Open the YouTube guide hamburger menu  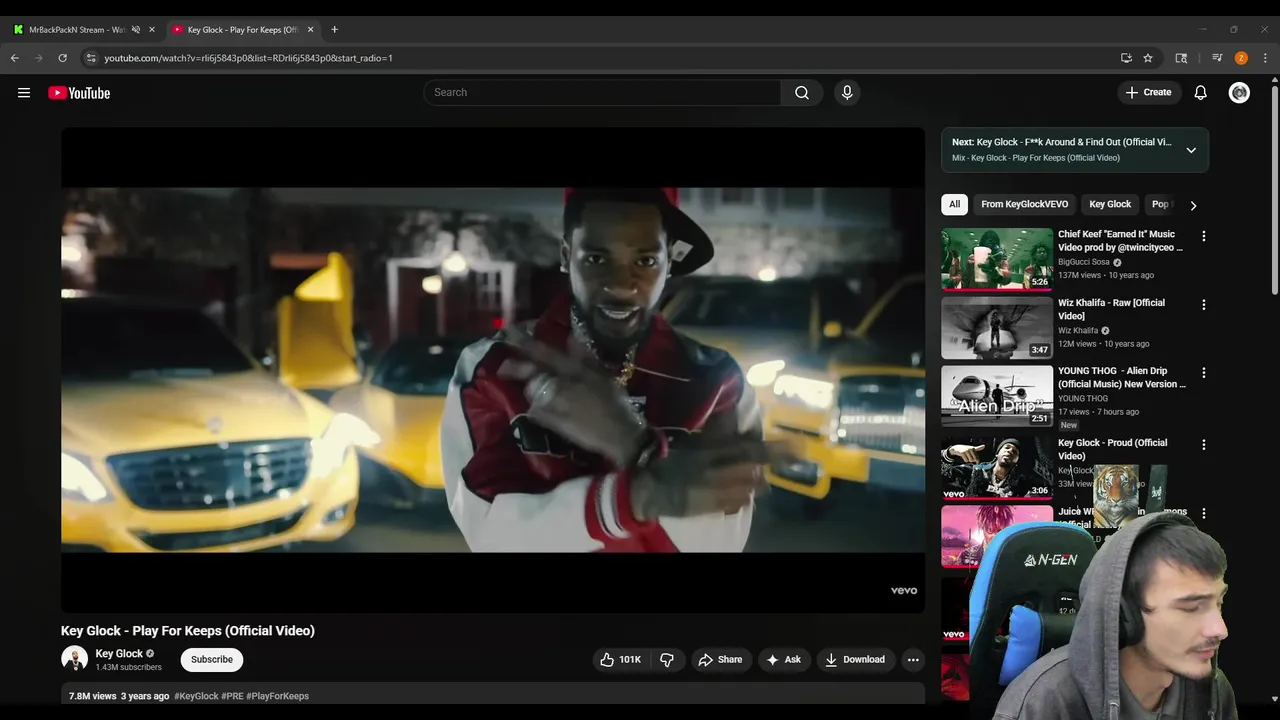pyautogui.click(x=24, y=93)
